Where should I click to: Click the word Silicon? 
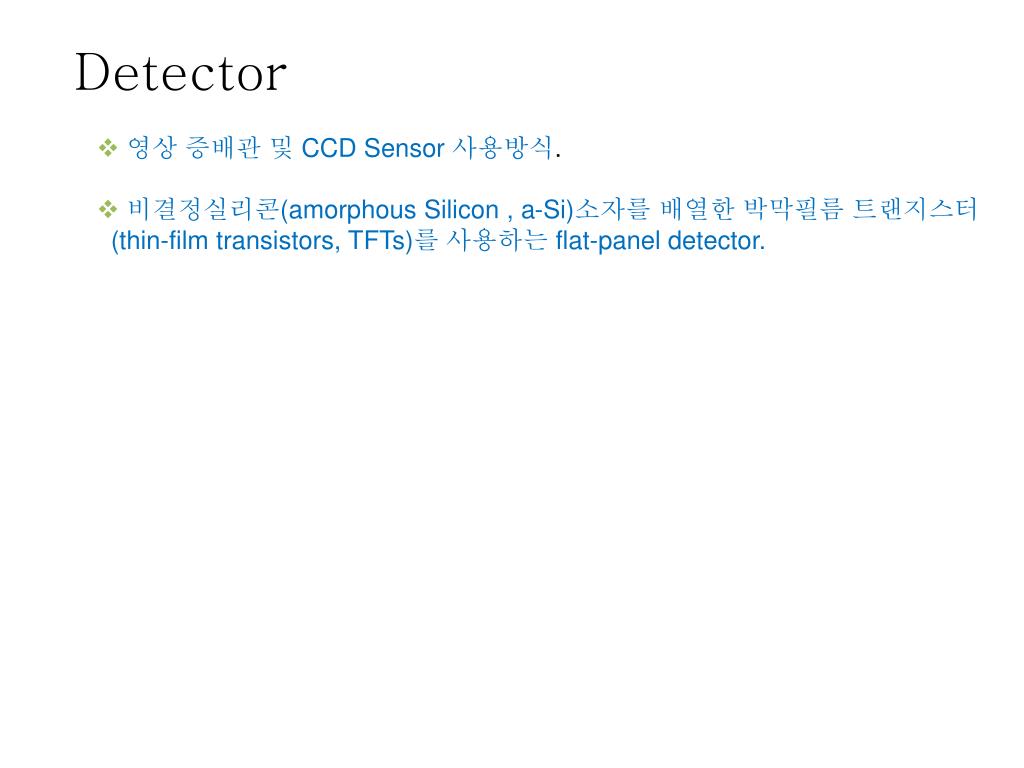coord(462,210)
